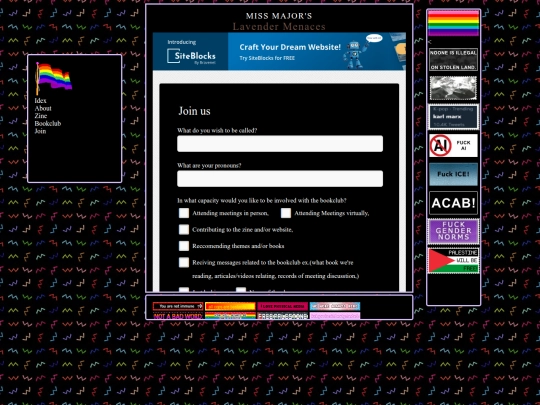Click the crossed-out AI 'Fuck AI' badge
Image resolution: width=540 pixels, height=405 pixels.
pyautogui.click(x=453, y=145)
